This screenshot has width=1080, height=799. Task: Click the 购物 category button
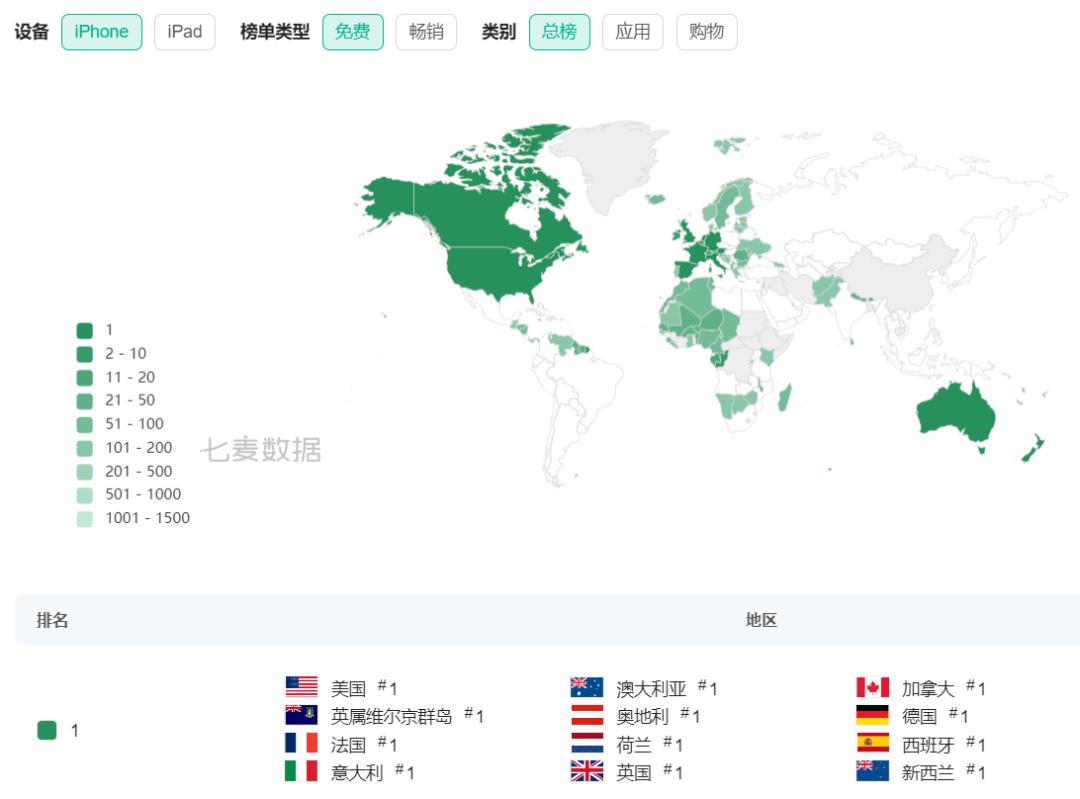[707, 31]
